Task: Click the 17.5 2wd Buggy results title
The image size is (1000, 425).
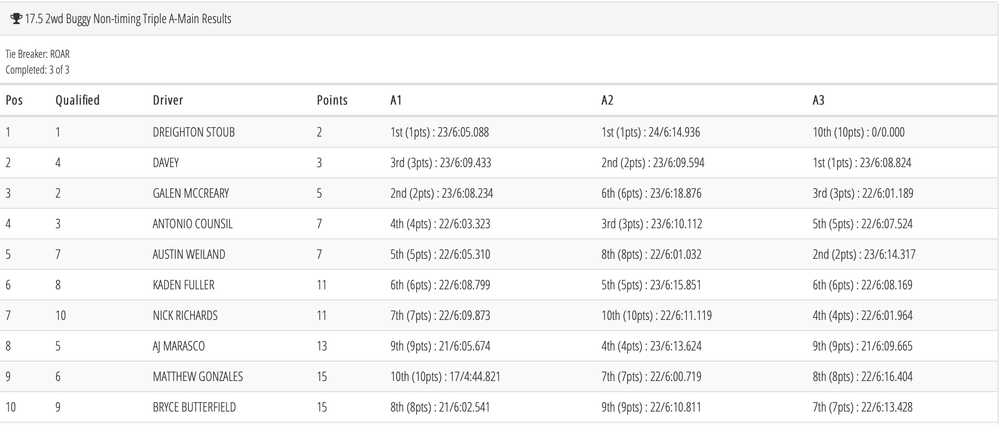Action: 128,18
